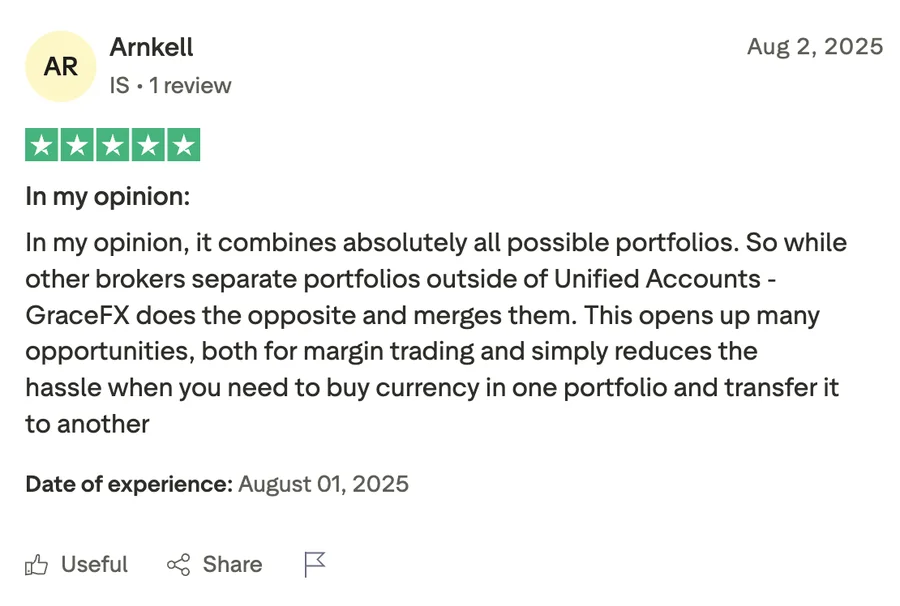Click the "1 review" count text
Viewport: 900px width, 606px height.
[x=190, y=86]
